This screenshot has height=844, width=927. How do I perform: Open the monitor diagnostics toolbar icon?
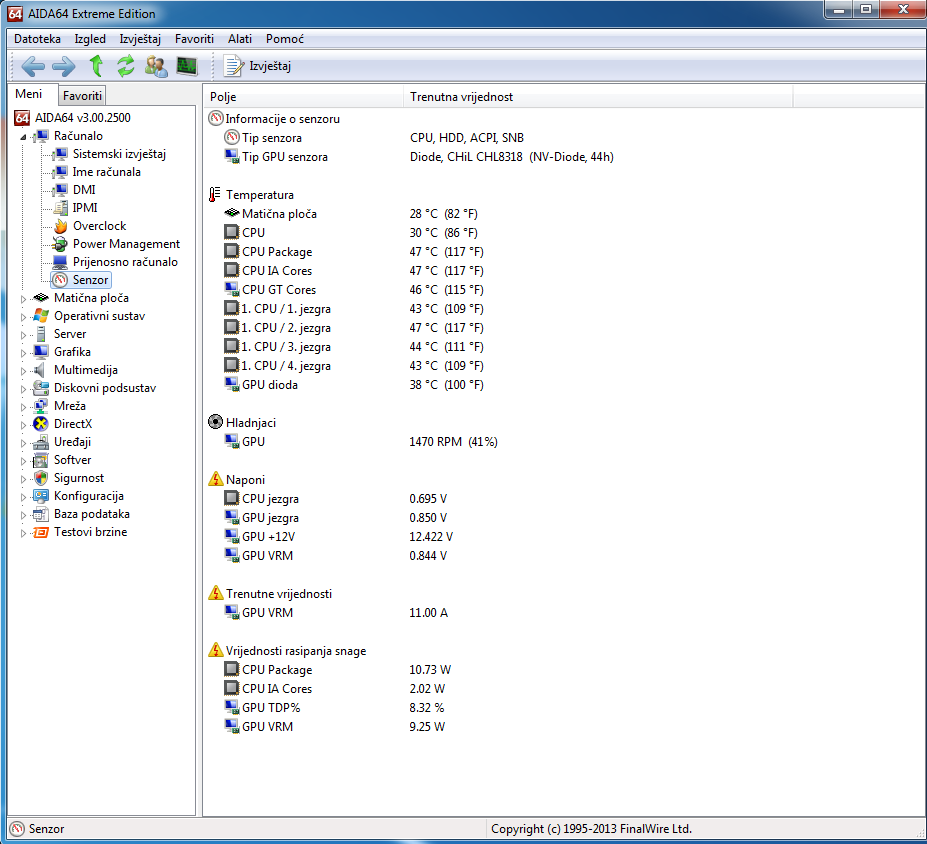tap(187, 66)
